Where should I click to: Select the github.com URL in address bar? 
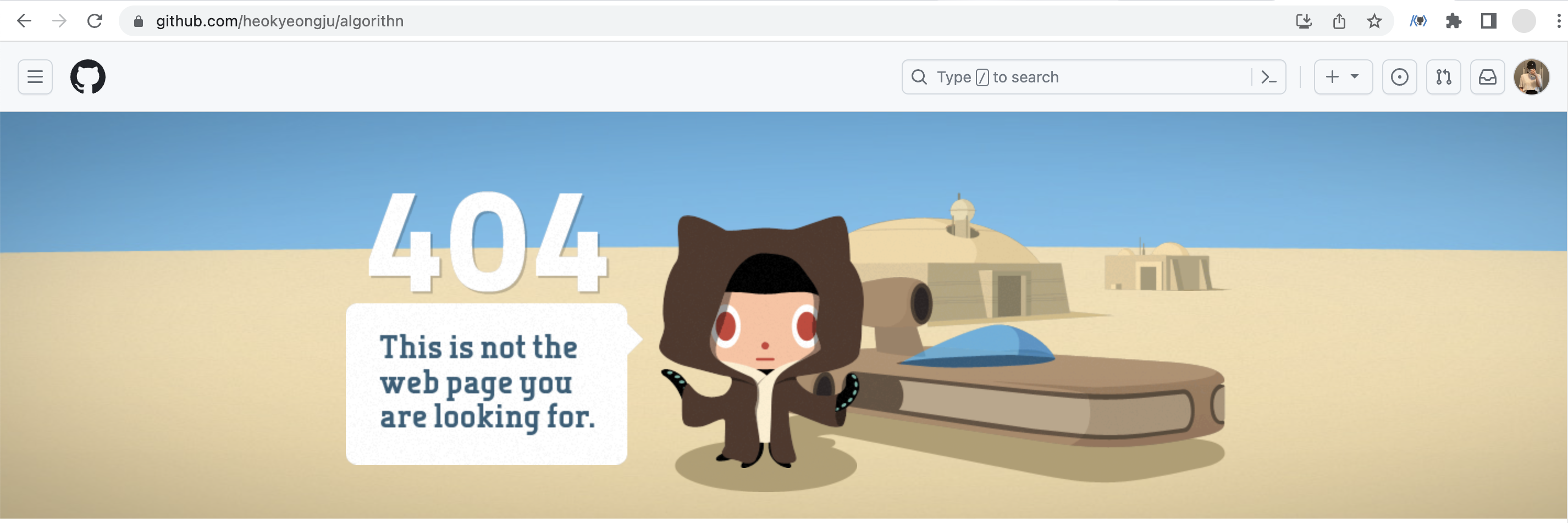[279, 21]
